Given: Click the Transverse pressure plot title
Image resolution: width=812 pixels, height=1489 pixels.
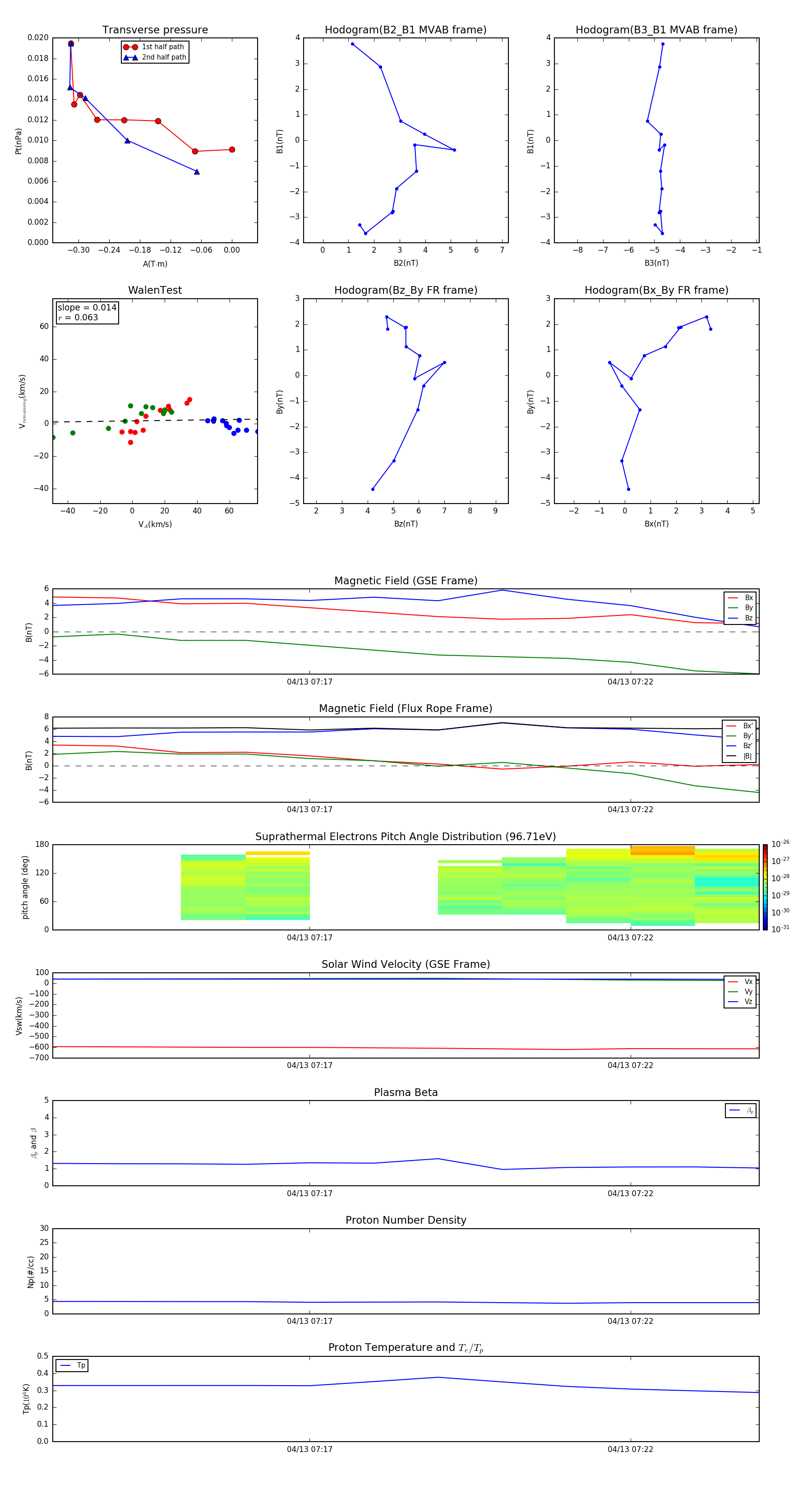Looking at the screenshot, I should click(155, 30).
